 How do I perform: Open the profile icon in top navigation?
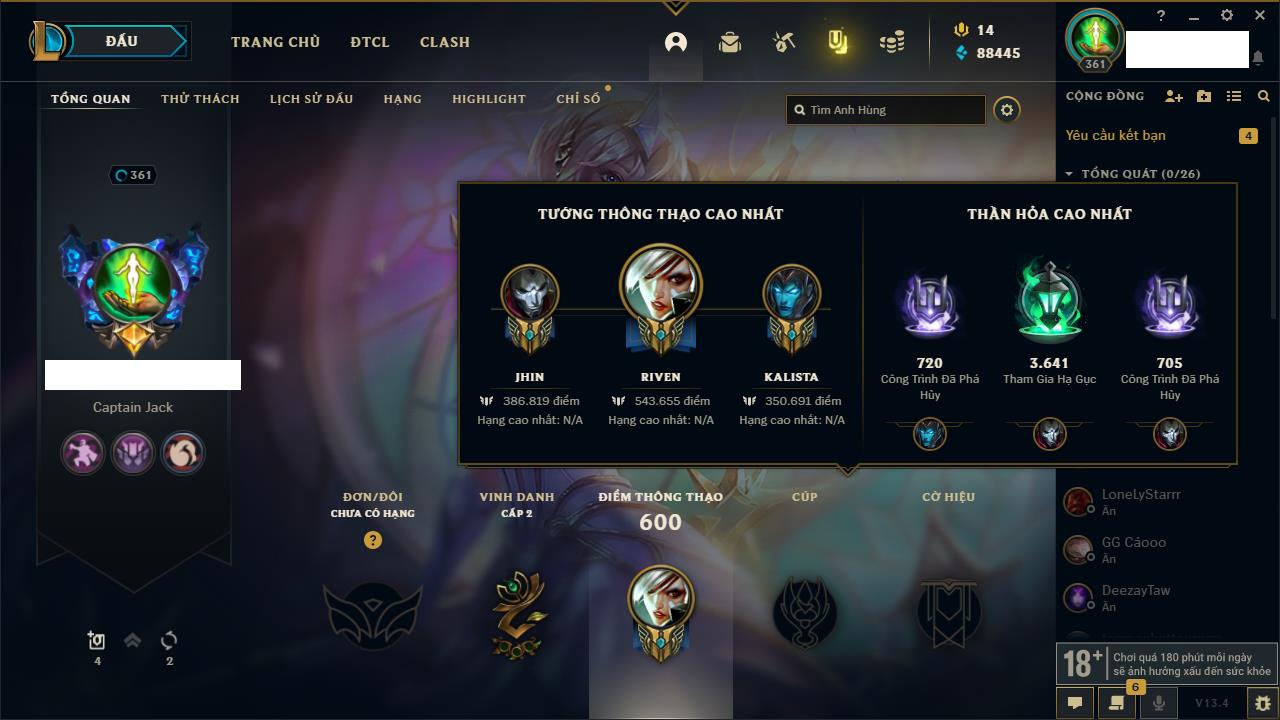pos(676,42)
